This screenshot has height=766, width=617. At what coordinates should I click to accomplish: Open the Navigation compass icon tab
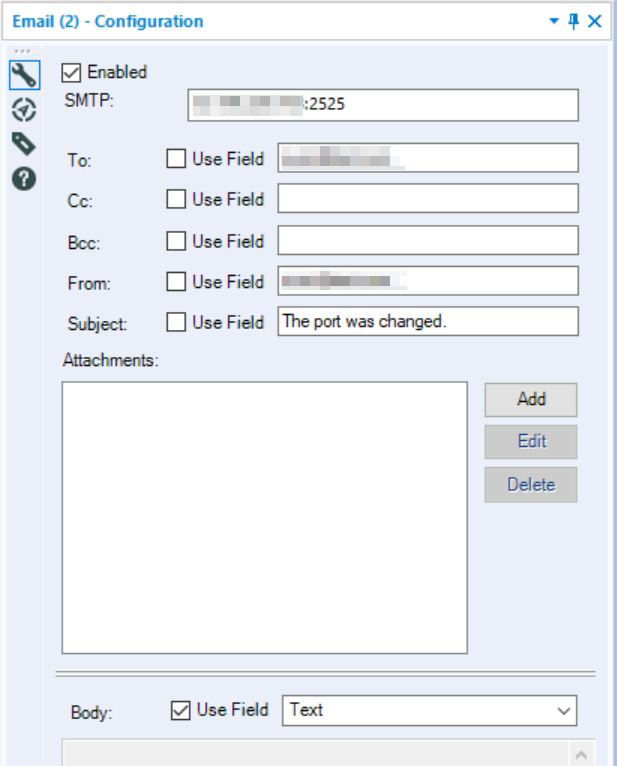[24, 109]
